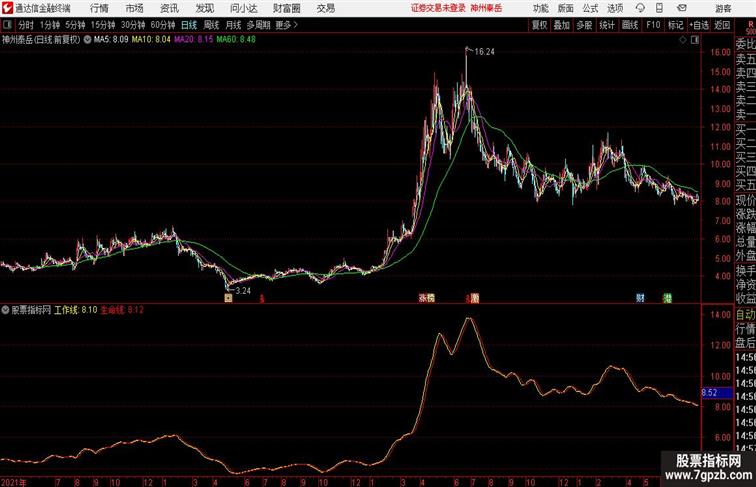Viewport: 756px width, 487px height.
Task: Click the small red marker right of the 3.24 low
Action: pyautogui.click(x=262, y=299)
